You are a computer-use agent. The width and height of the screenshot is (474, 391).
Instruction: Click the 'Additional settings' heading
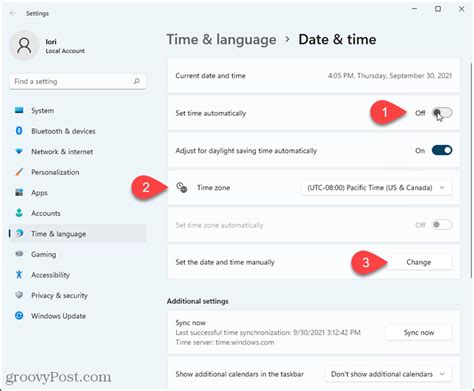(x=198, y=301)
